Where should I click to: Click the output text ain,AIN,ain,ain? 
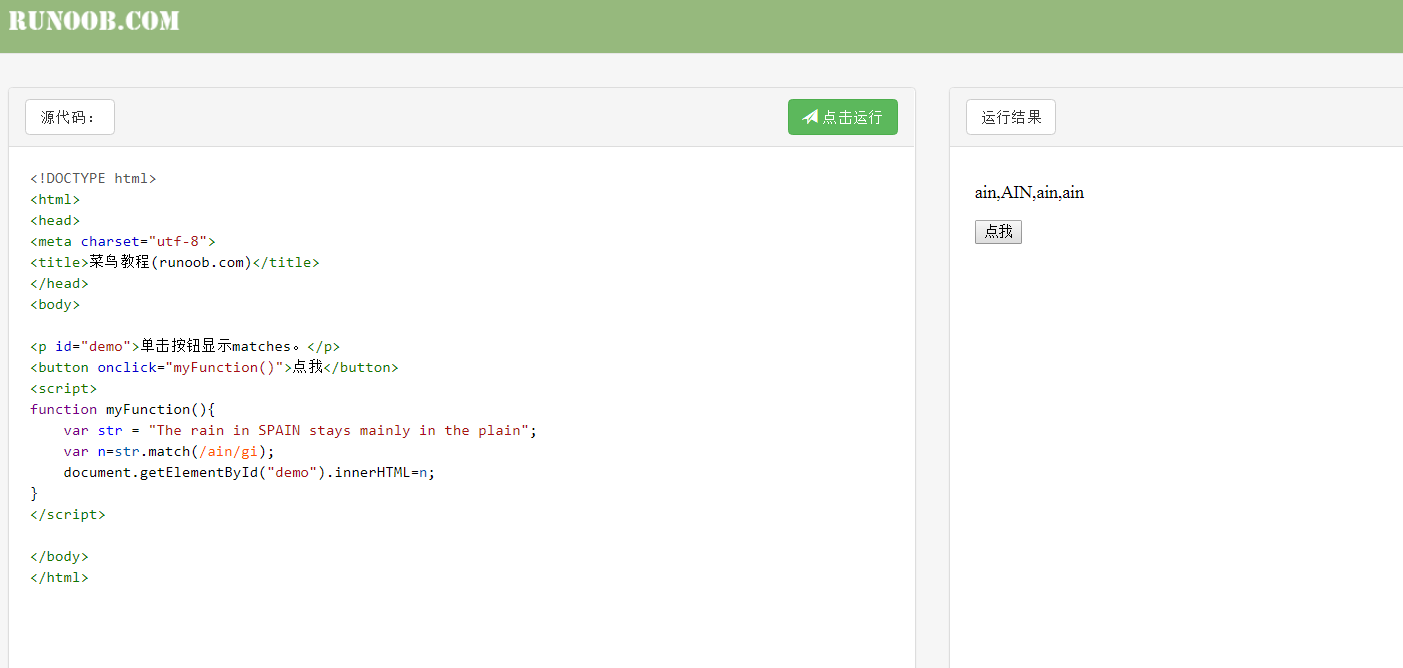pyautogui.click(x=1029, y=193)
